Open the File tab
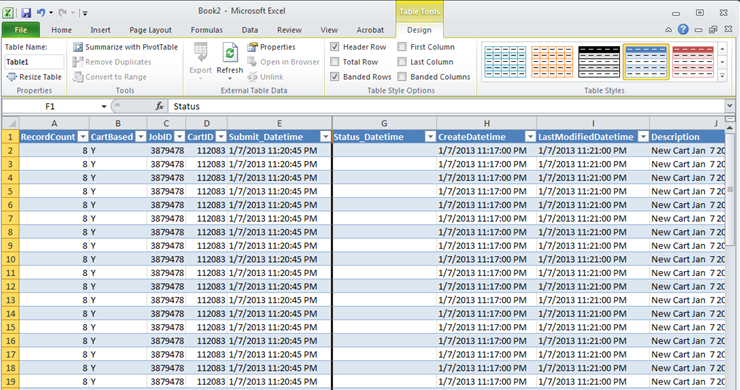 (21, 30)
